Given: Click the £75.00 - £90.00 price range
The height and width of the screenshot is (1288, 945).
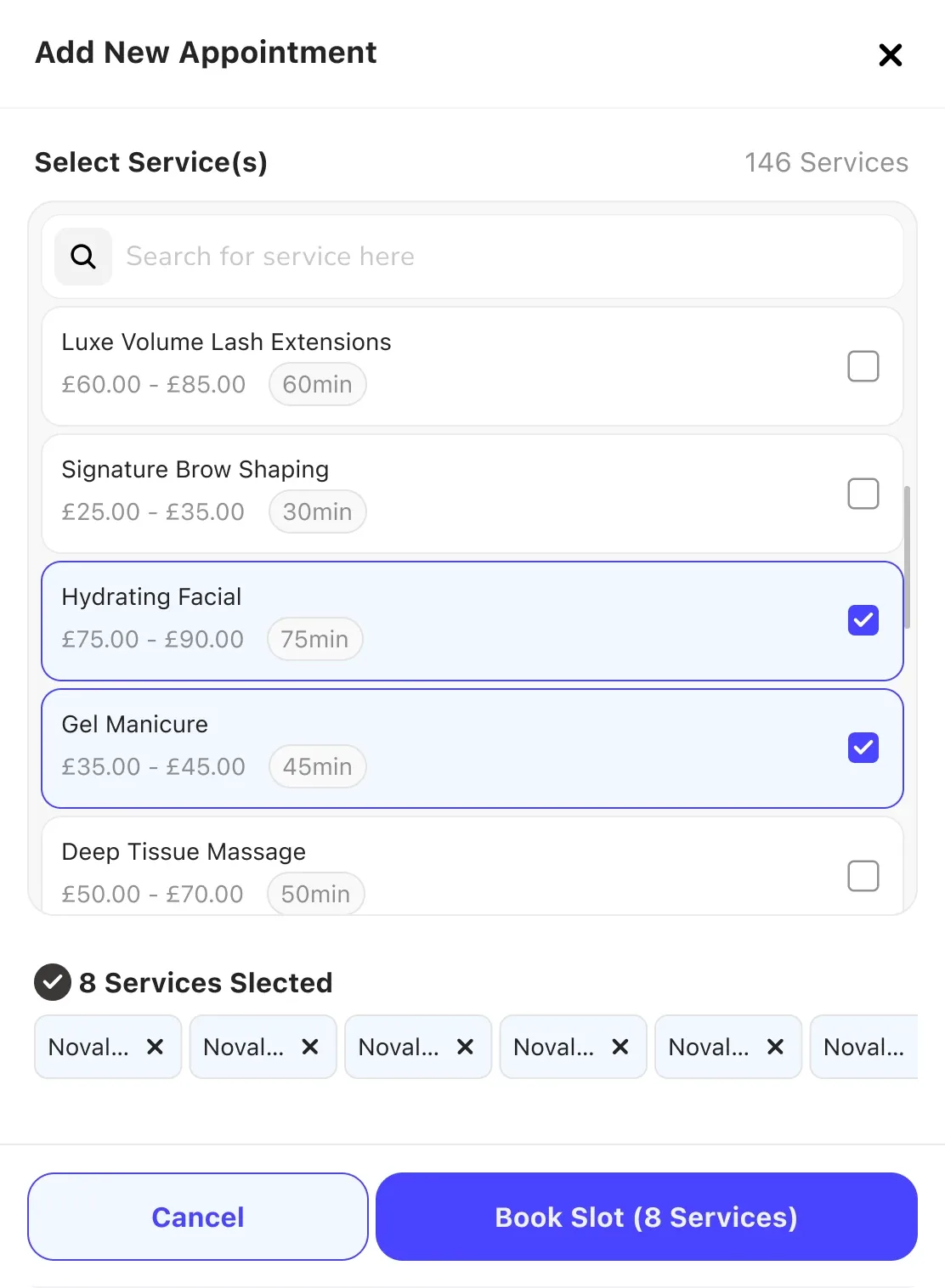Looking at the screenshot, I should pos(153,639).
